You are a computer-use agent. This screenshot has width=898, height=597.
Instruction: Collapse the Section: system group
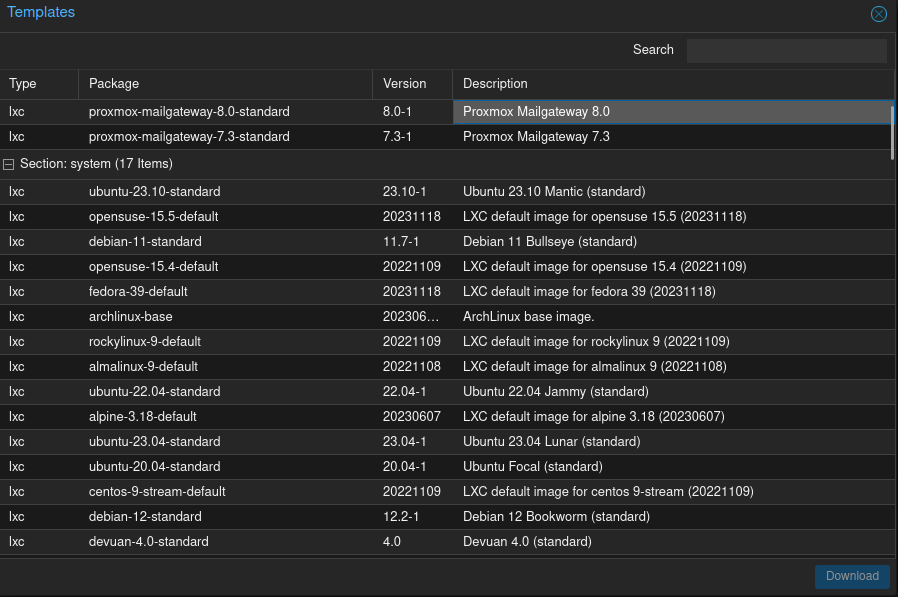point(9,164)
